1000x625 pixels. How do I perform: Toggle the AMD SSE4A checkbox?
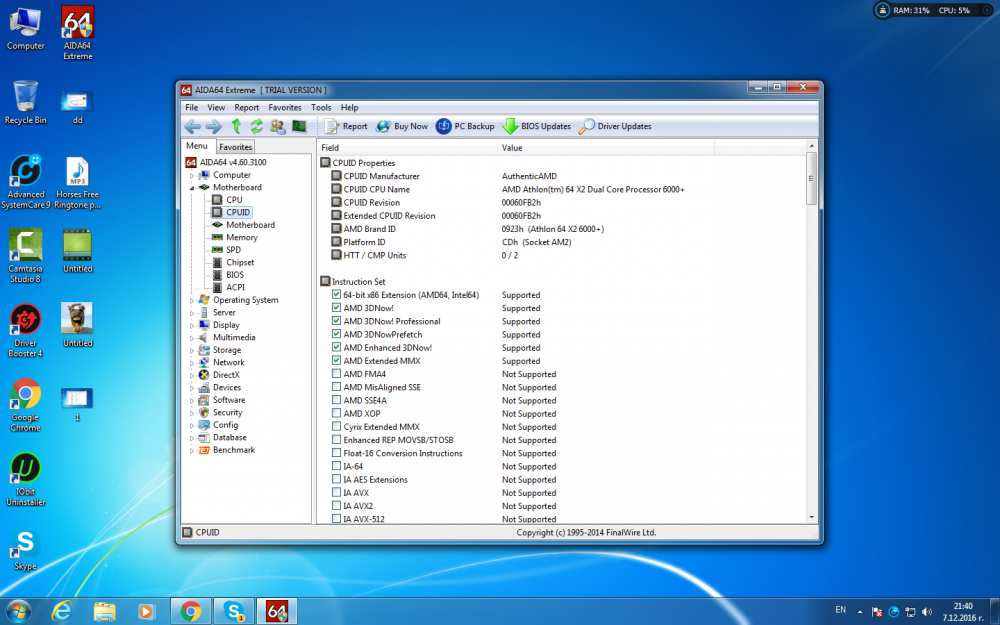click(x=336, y=400)
